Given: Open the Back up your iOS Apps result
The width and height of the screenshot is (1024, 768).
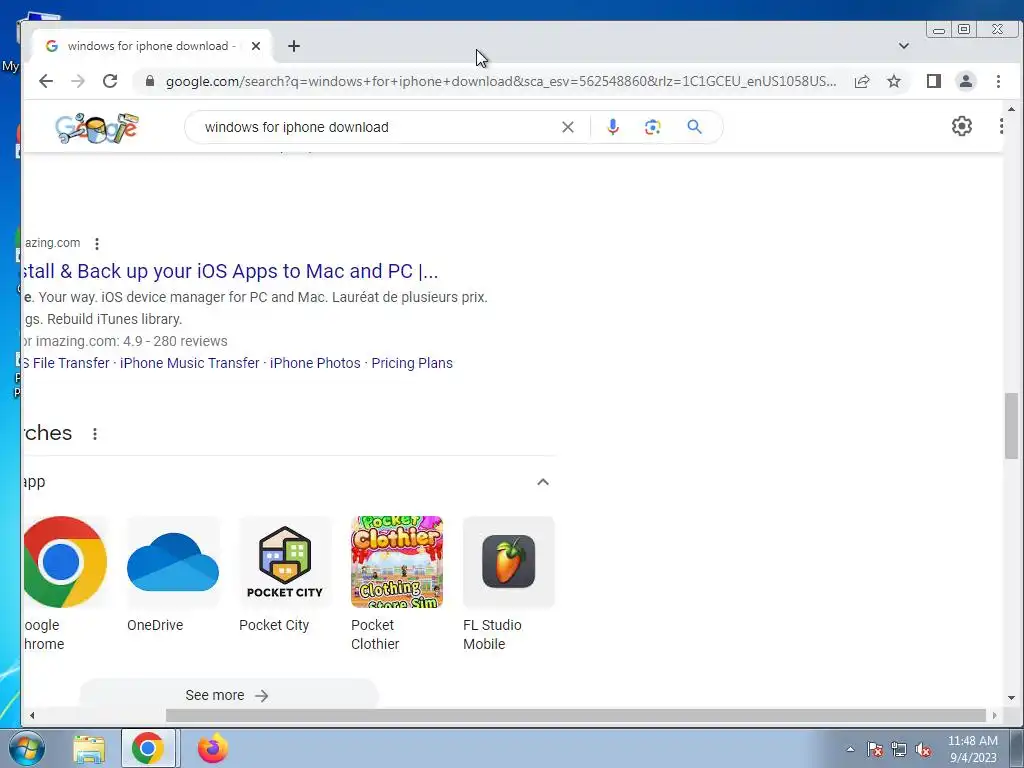Looking at the screenshot, I should click(230, 271).
